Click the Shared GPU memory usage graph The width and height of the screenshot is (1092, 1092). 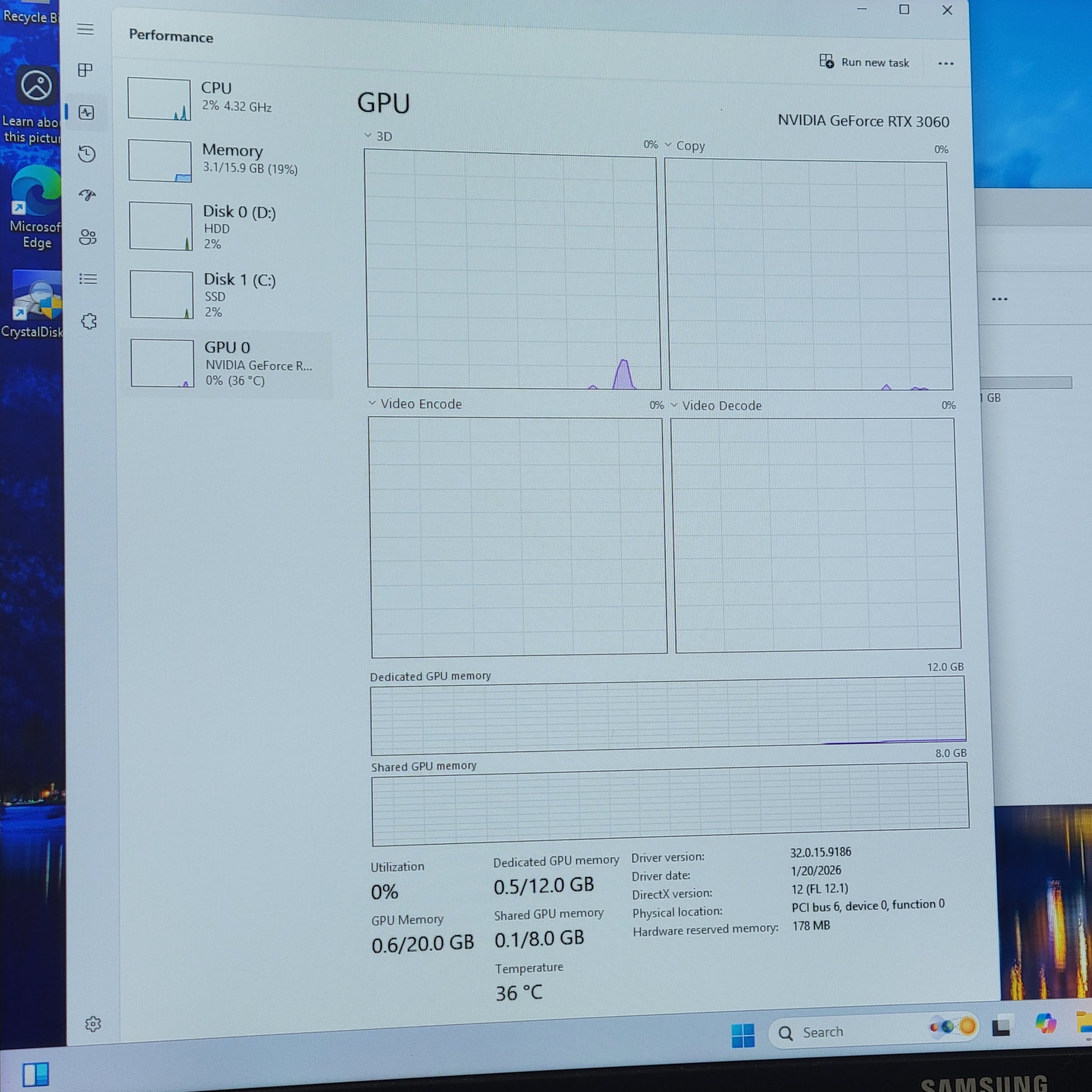pyautogui.click(x=671, y=805)
